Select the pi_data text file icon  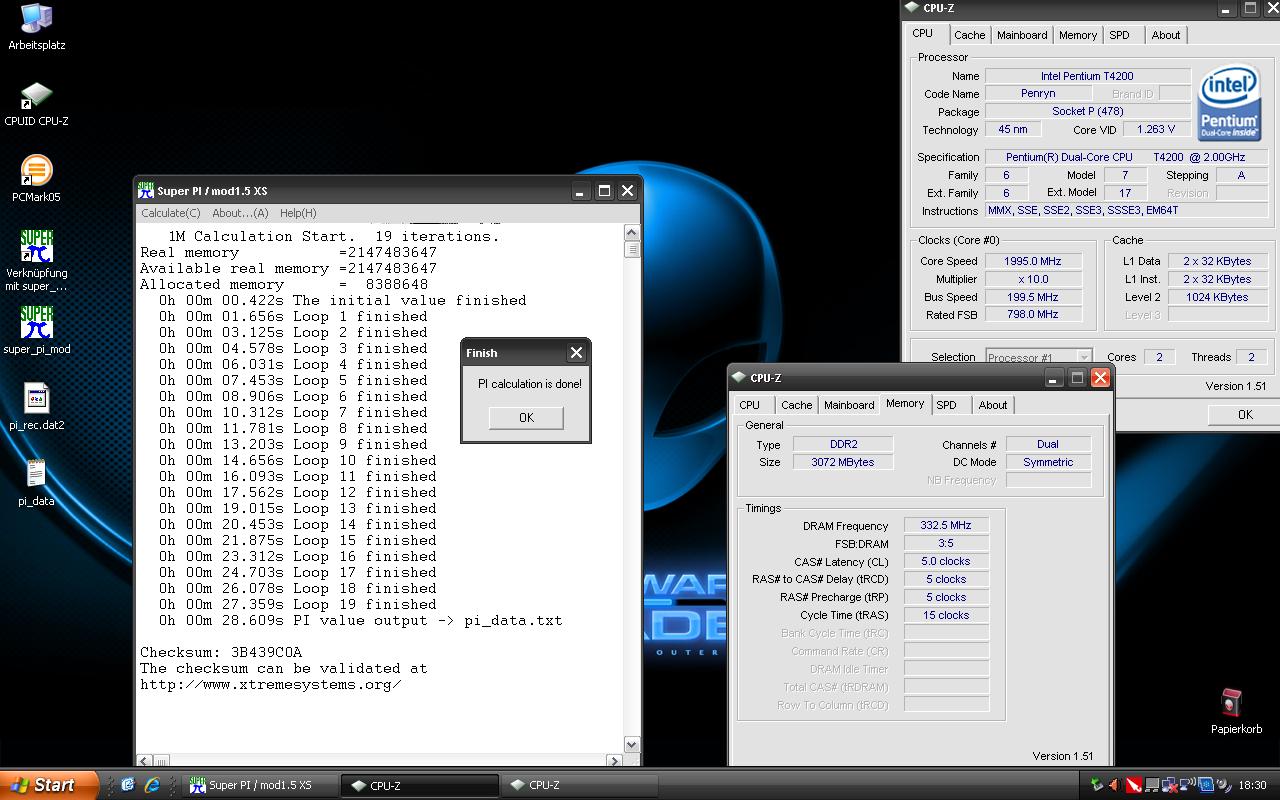click(36, 474)
